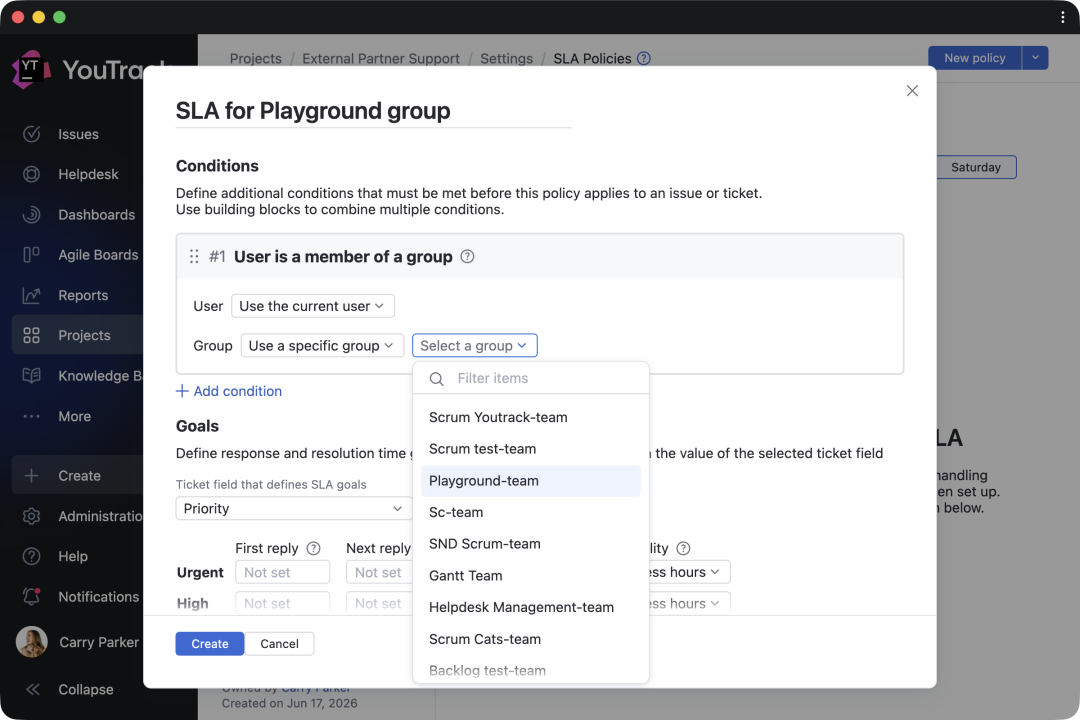Click the Notifications bell icon
The image size is (1080, 720).
point(32,597)
